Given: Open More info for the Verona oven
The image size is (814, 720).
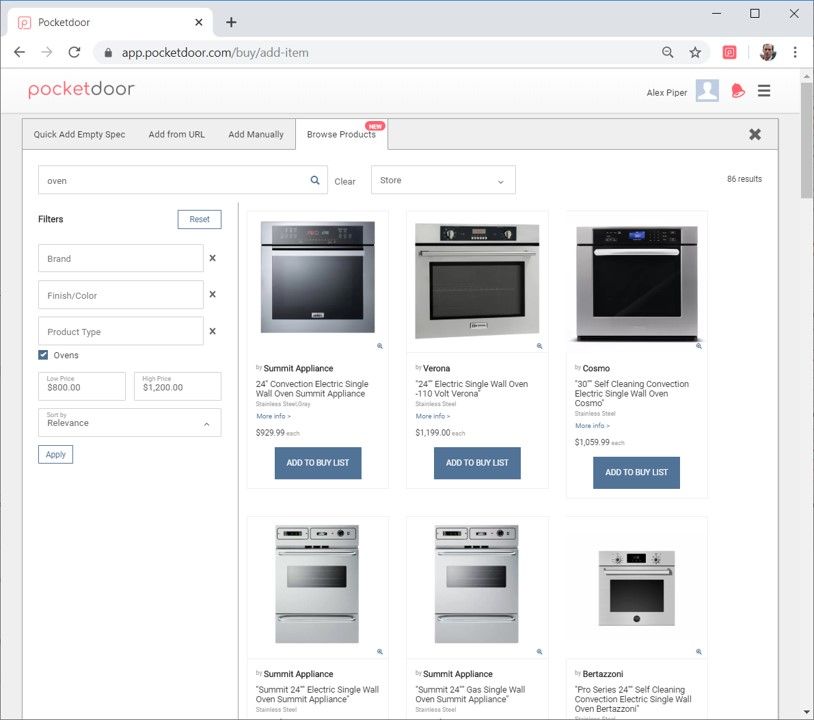Looking at the screenshot, I should pyautogui.click(x=433, y=416).
